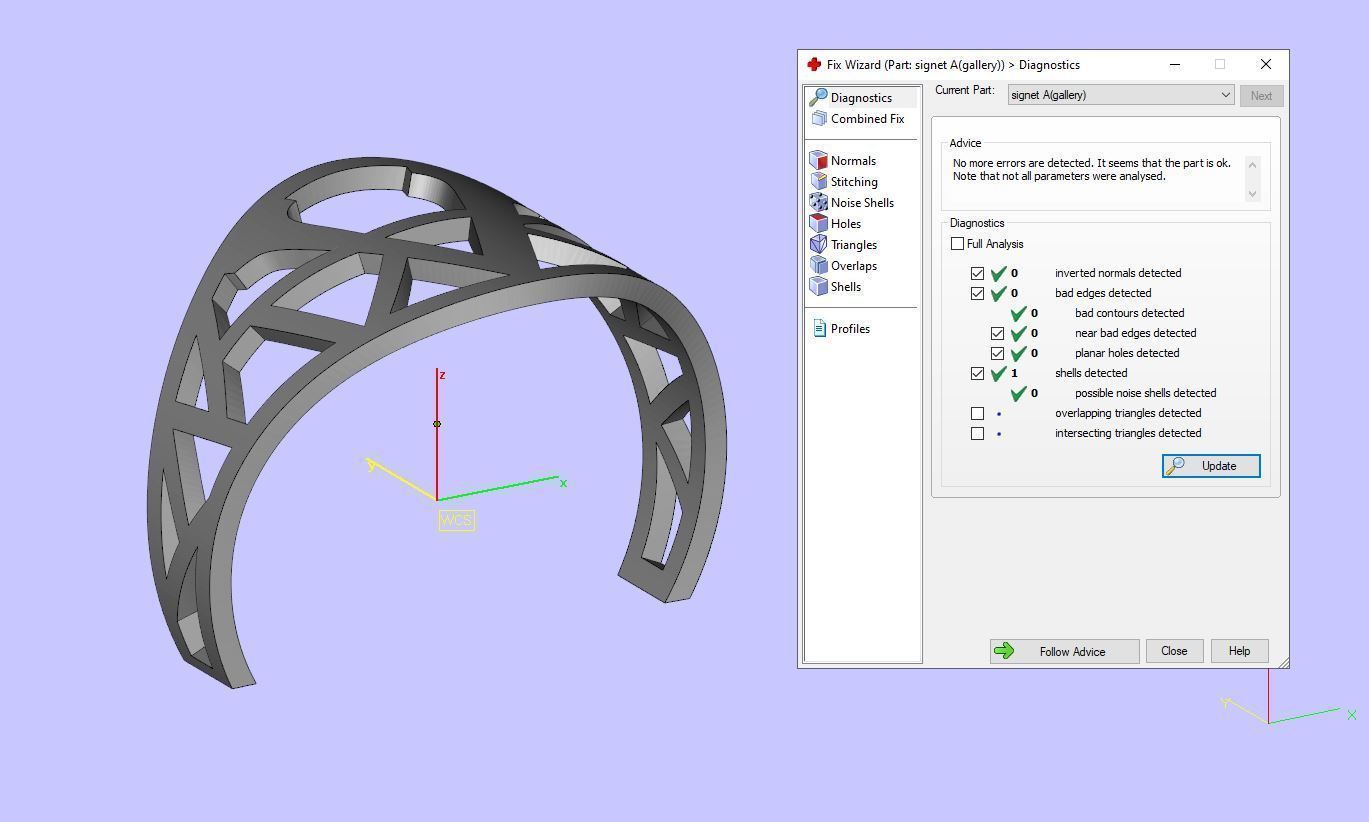
Task: Click the Normals cube icon
Action: tap(818, 160)
